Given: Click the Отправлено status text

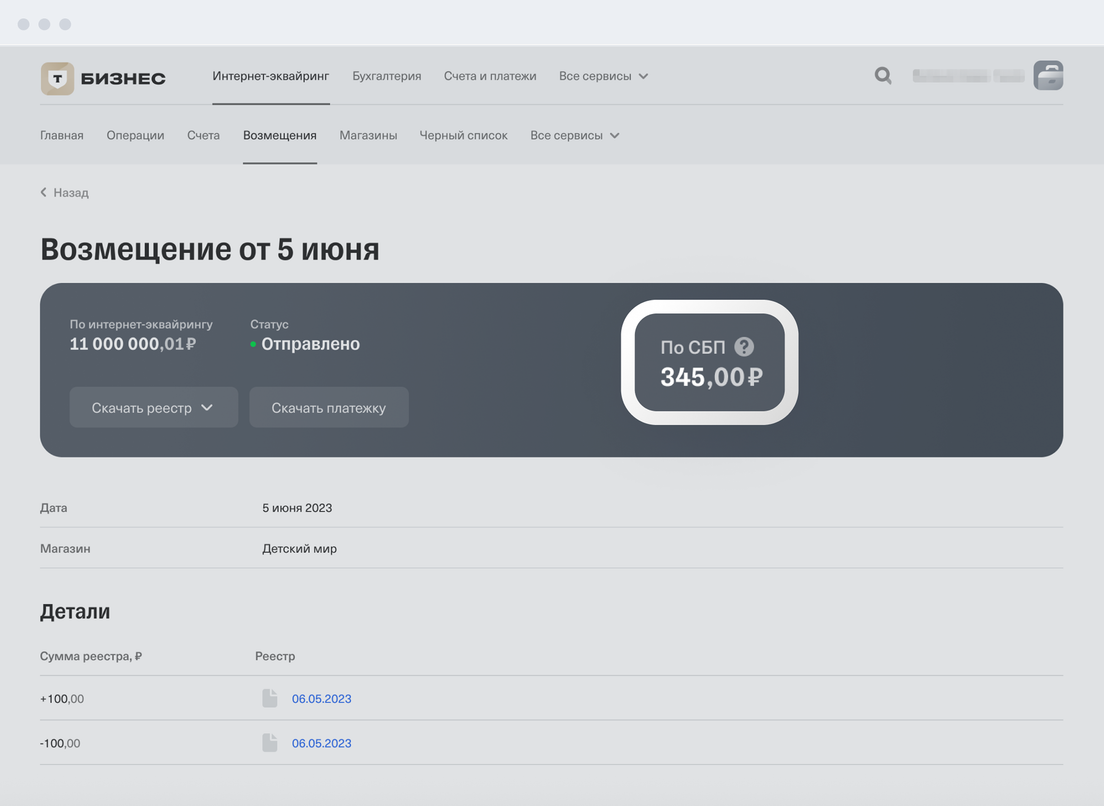Looking at the screenshot, I should 310,344.
